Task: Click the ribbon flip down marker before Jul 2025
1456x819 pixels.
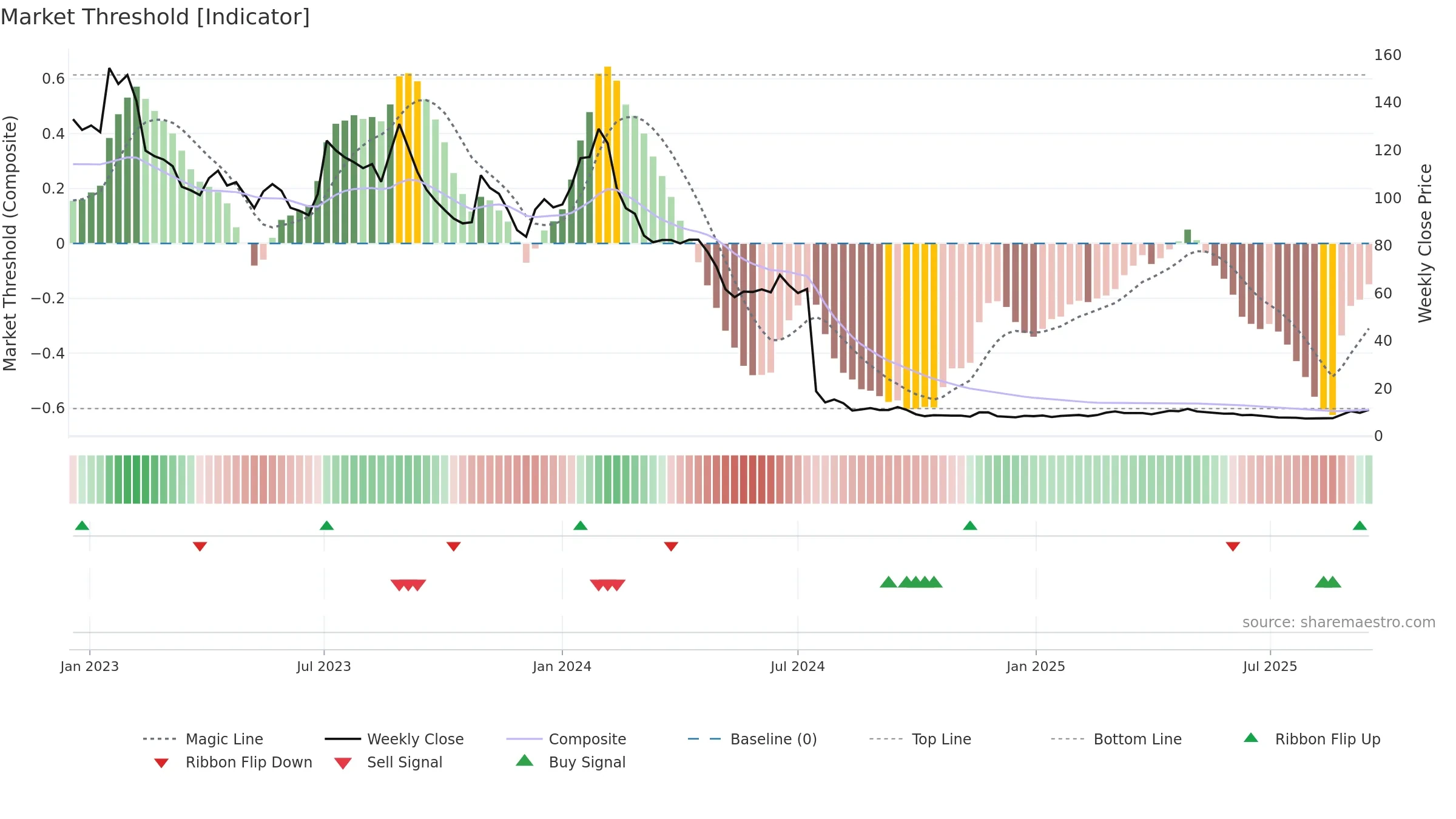Action: click(x=1233, y=547)
